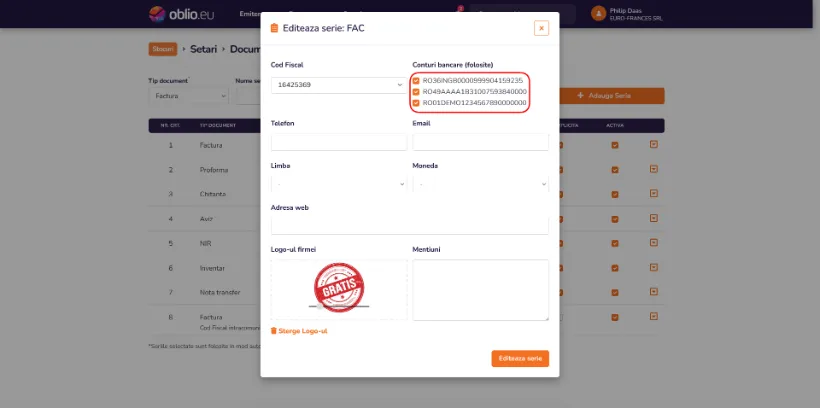Image resolution: width=820 pixels, height=408 pixels.
Task: Click the trash icon beside Sterge Logo-ul
Action: (x=274, y=331)
